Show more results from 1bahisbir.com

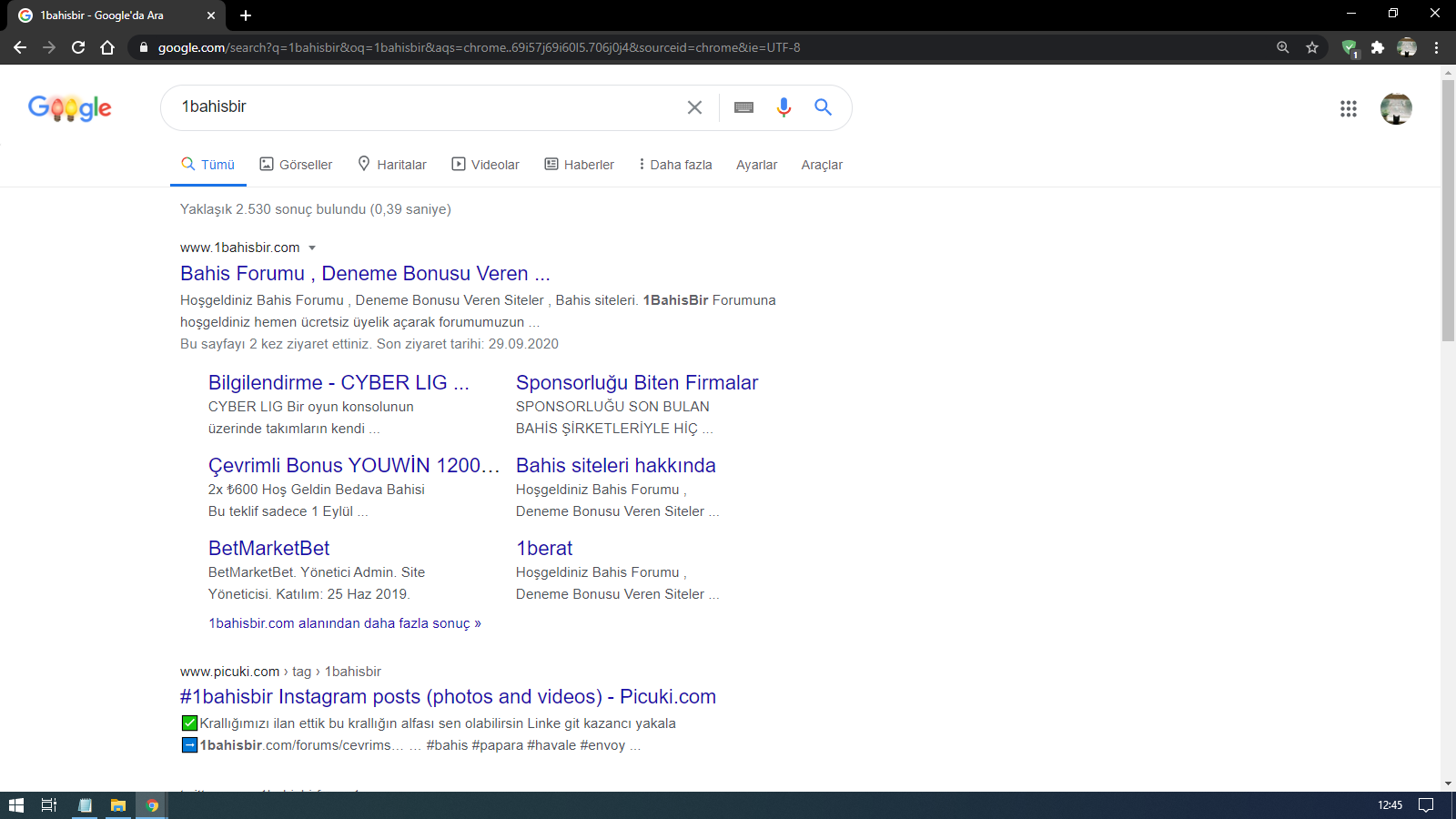[x=345, y=623]
